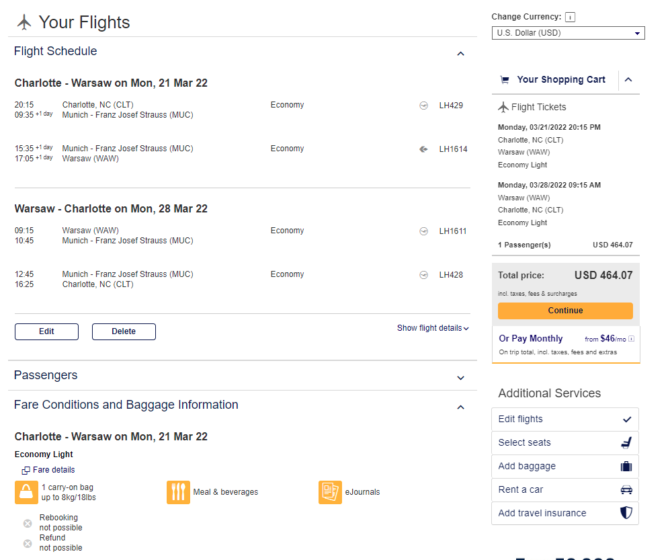Collapse the Flight Schedule section
Screen dimensions: 670x560
click(461, 53)
